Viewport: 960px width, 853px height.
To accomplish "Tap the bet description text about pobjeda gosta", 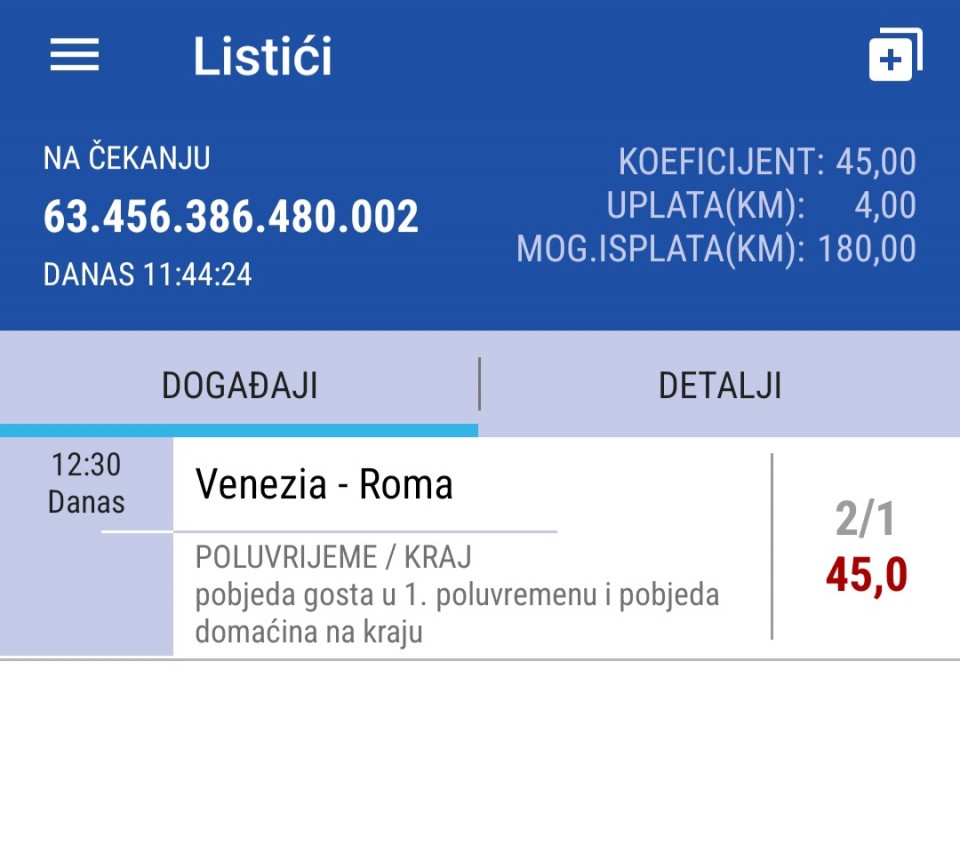I will tap(457, 614).
